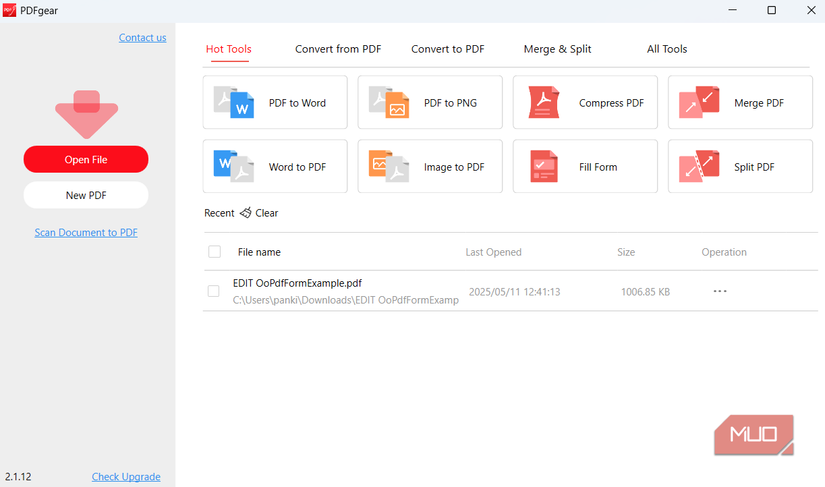The image size is (825, 487).
Task: Show the All Tools tab
Action: 667,49
